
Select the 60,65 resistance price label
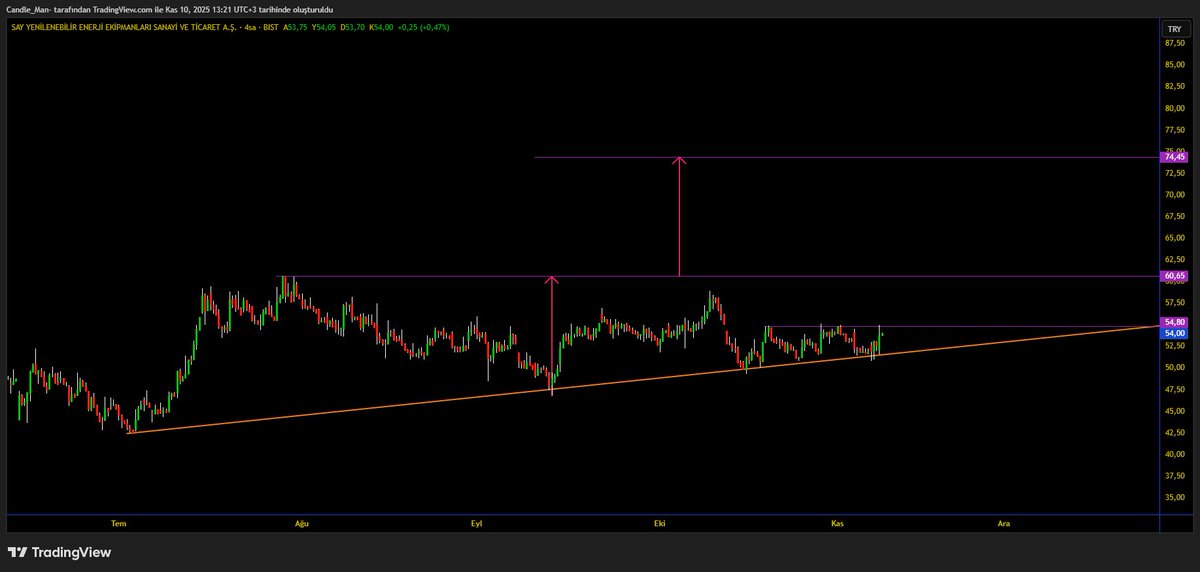(x=1174, y=276)
